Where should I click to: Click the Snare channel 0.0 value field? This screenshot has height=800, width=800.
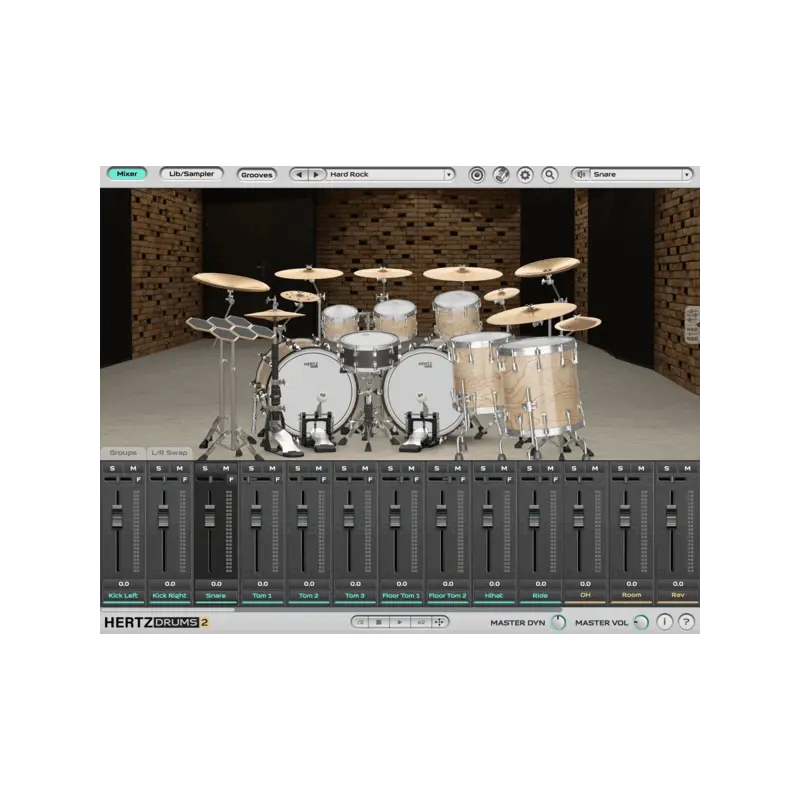tap(216, 584)
